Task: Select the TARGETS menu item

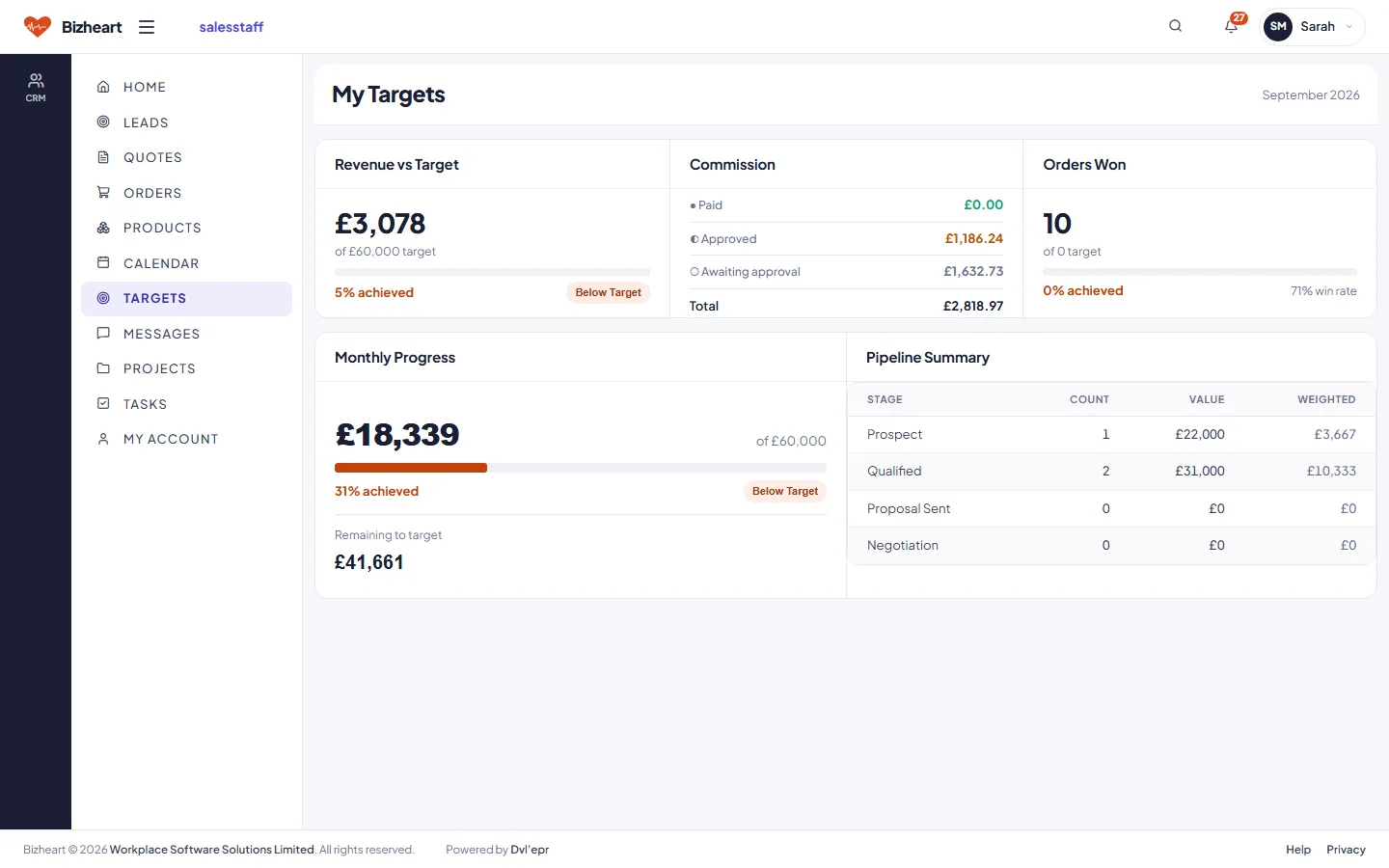Action: tap(186, 298)
